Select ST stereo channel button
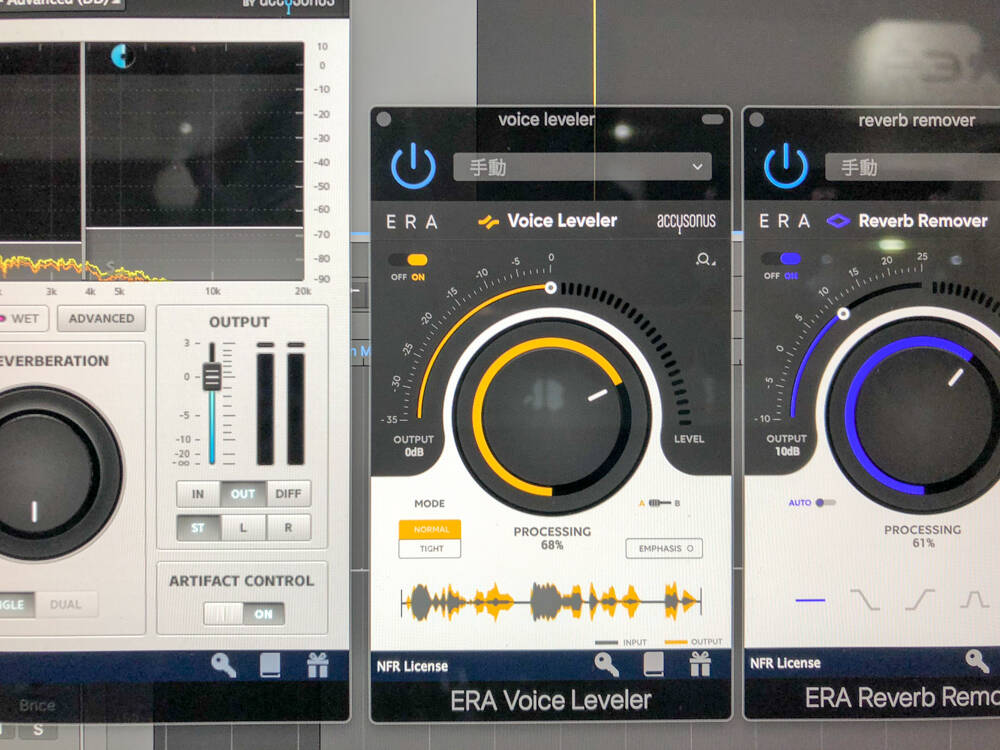 click(x=198, y=528)
